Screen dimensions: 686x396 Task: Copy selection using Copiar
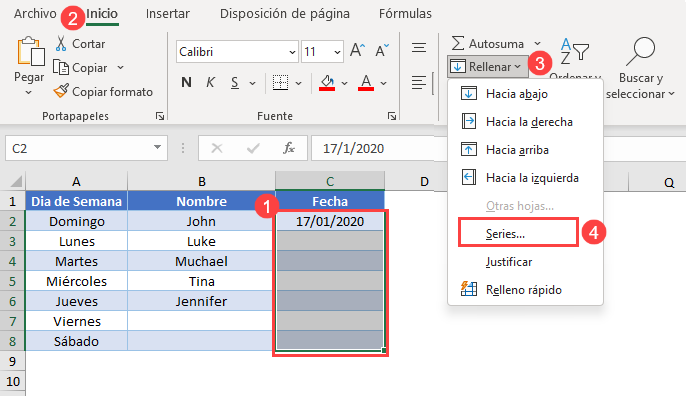click(80, 68)
